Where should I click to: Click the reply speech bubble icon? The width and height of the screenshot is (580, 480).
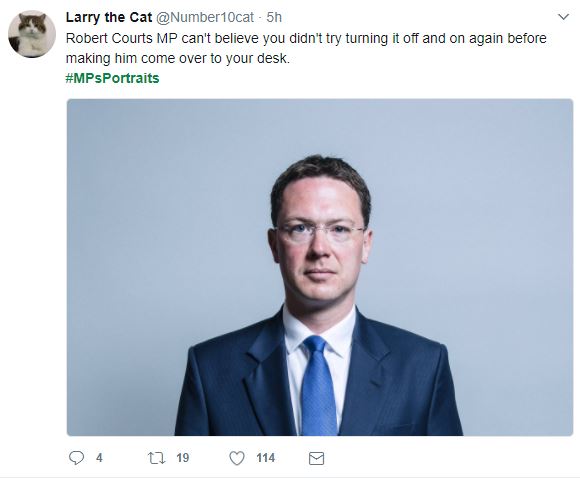[76, 458]
